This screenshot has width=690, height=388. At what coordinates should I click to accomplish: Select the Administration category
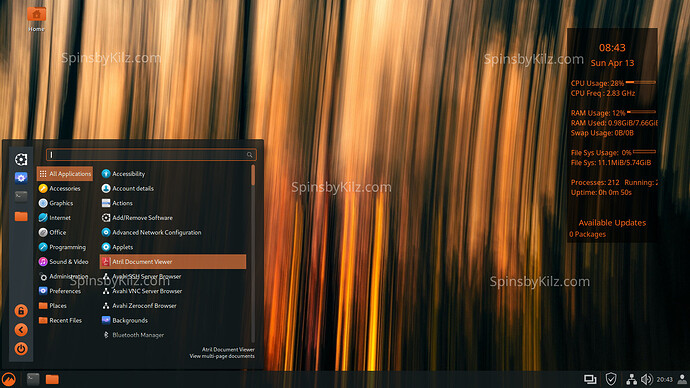pyautogui.click(x=65, y=276)
